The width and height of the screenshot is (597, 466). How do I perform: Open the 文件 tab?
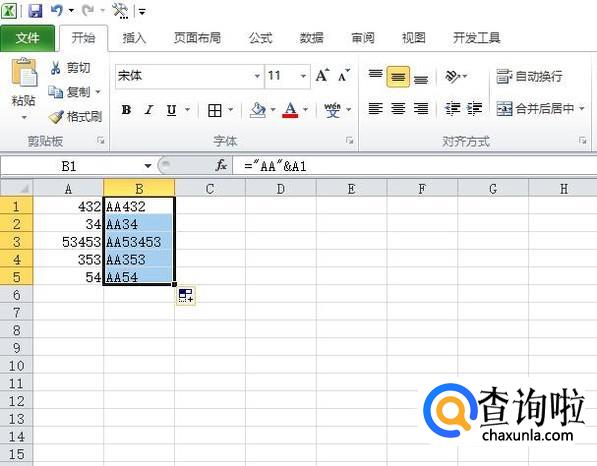[x=27, y=38]
